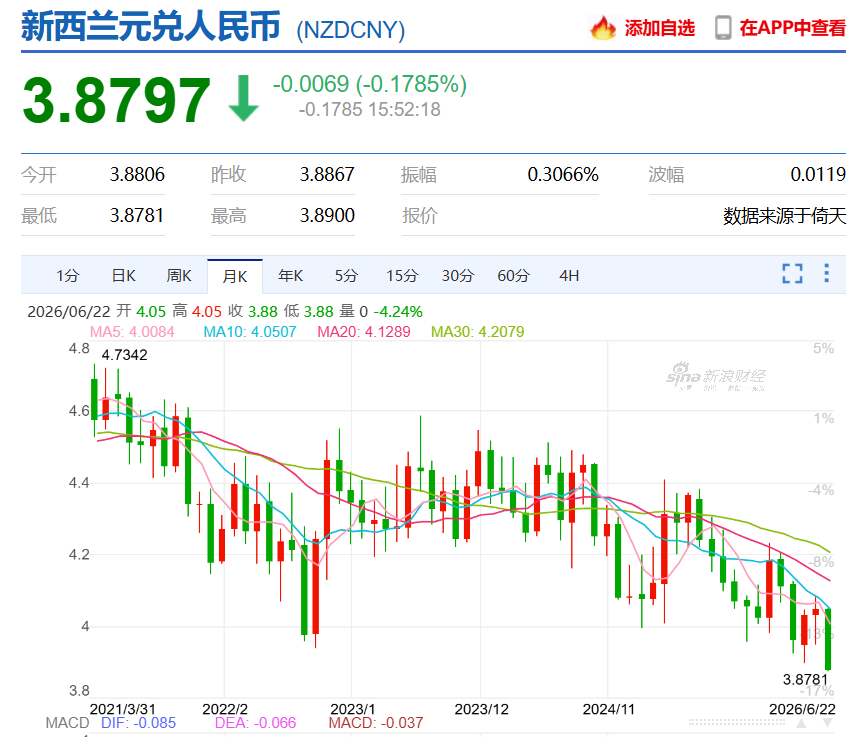Click the current price 3.8797
857x737 pixels.
pyautogui.click(x=116, y=100)
